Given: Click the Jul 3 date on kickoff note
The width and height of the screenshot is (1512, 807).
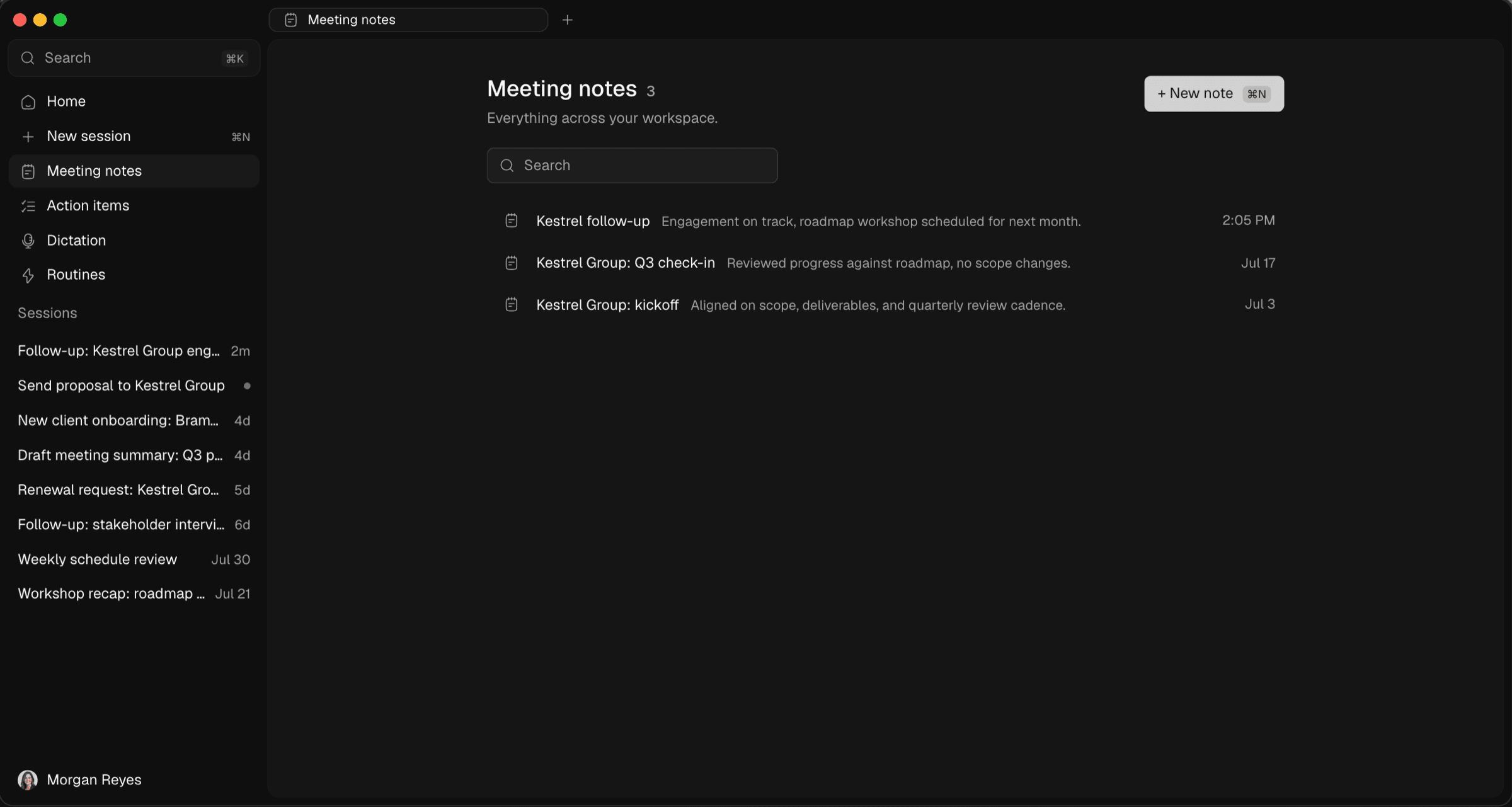Looking at the screenshot, I should (1260, 304).
